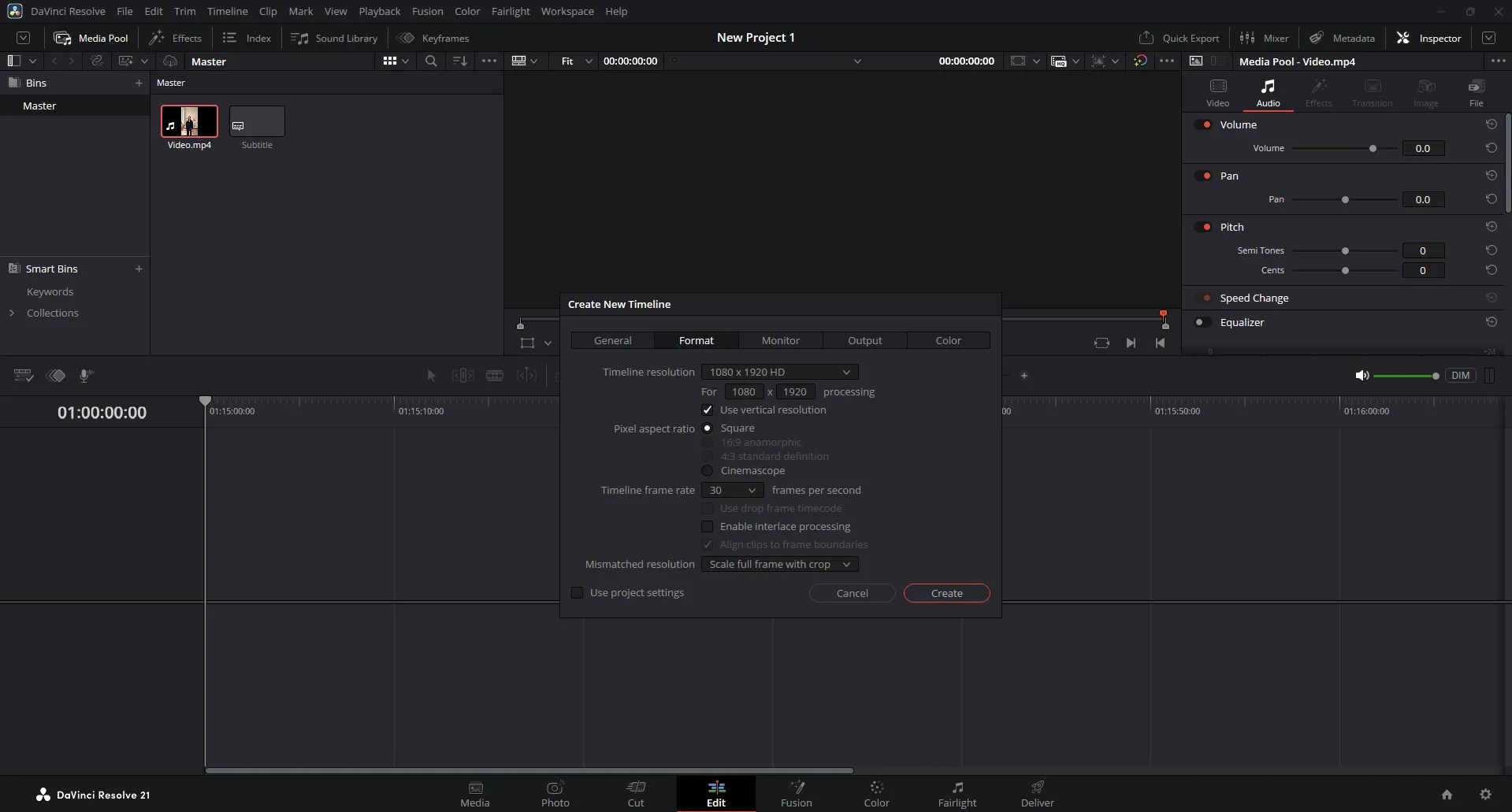1512x812 pixels.
Task: Open the Output tab in dialog
Action: click(x=865, y=340)
